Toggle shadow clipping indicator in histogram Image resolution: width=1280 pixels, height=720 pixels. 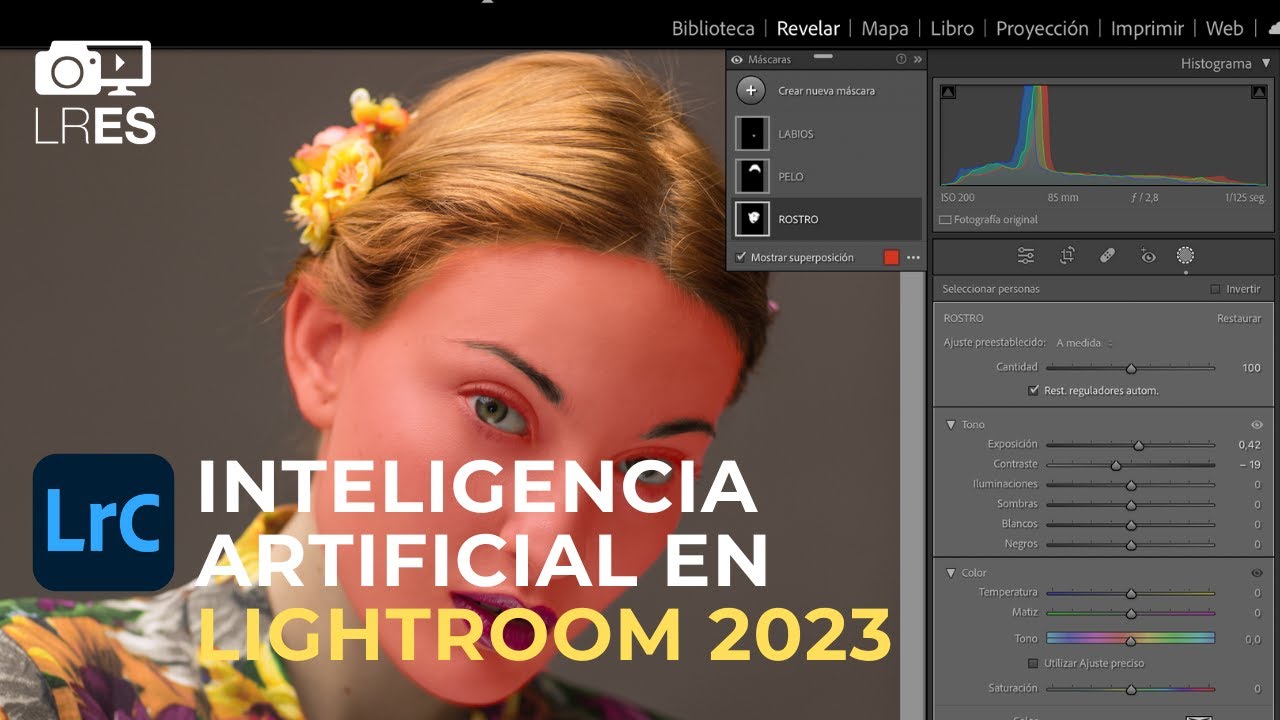click(x=949, y=92)
